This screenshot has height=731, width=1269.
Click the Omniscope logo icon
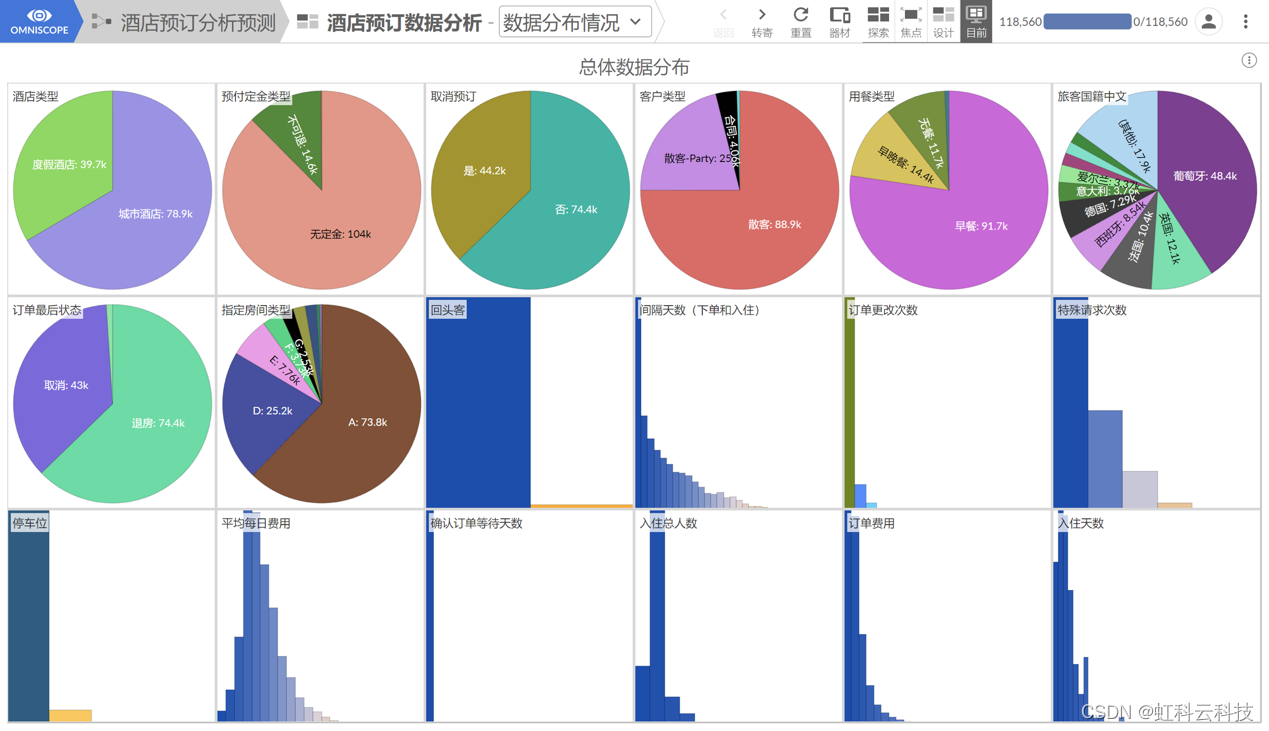[x=39, y=15]
